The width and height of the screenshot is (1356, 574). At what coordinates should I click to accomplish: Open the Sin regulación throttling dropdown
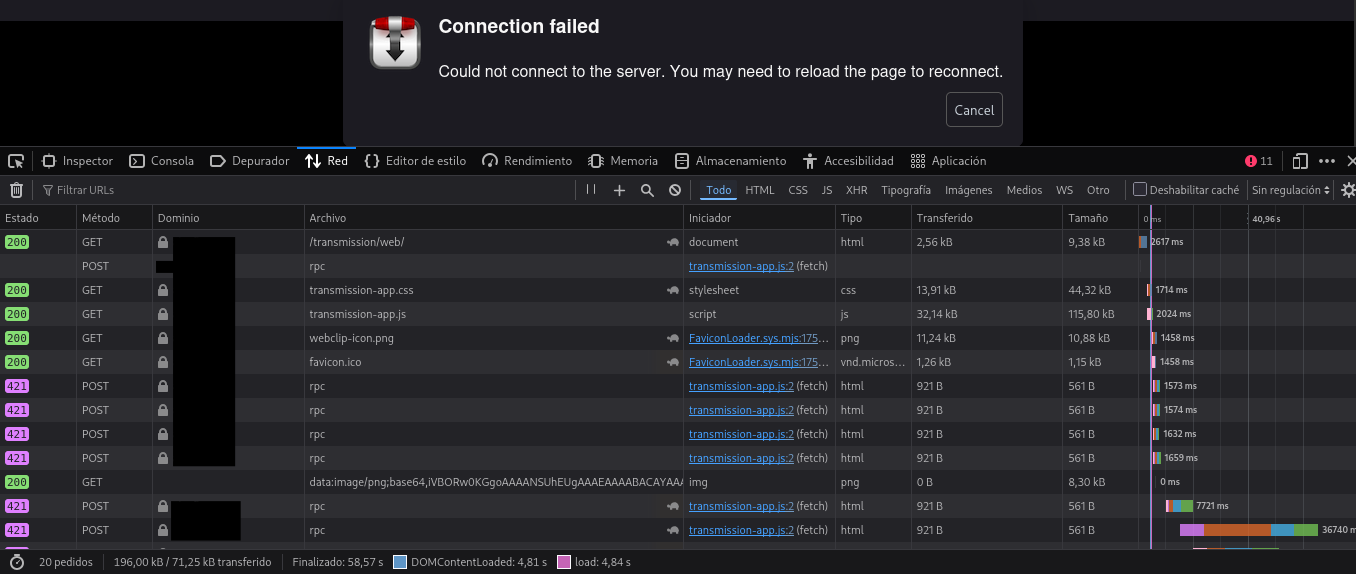[1291, 190]
